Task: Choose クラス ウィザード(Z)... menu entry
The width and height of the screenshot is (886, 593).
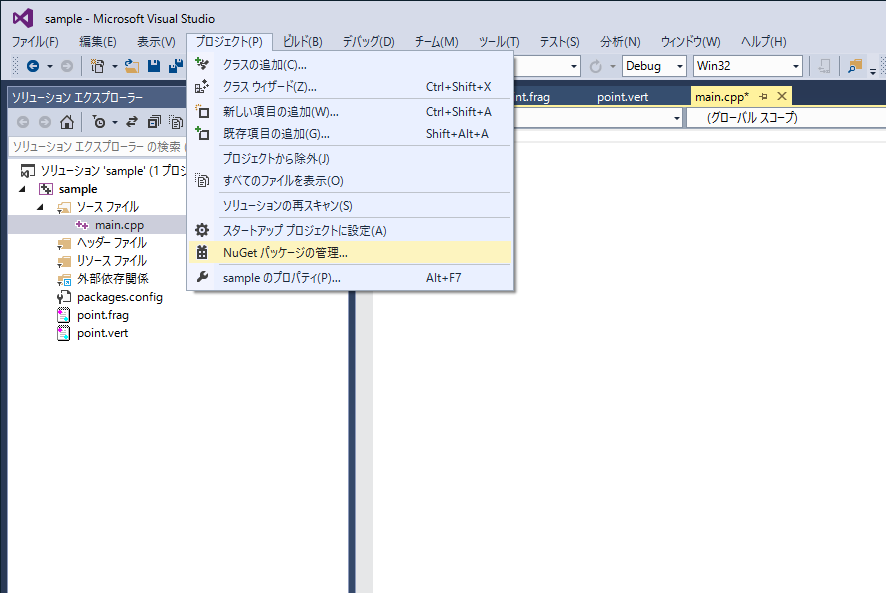Action: (350, 87)
